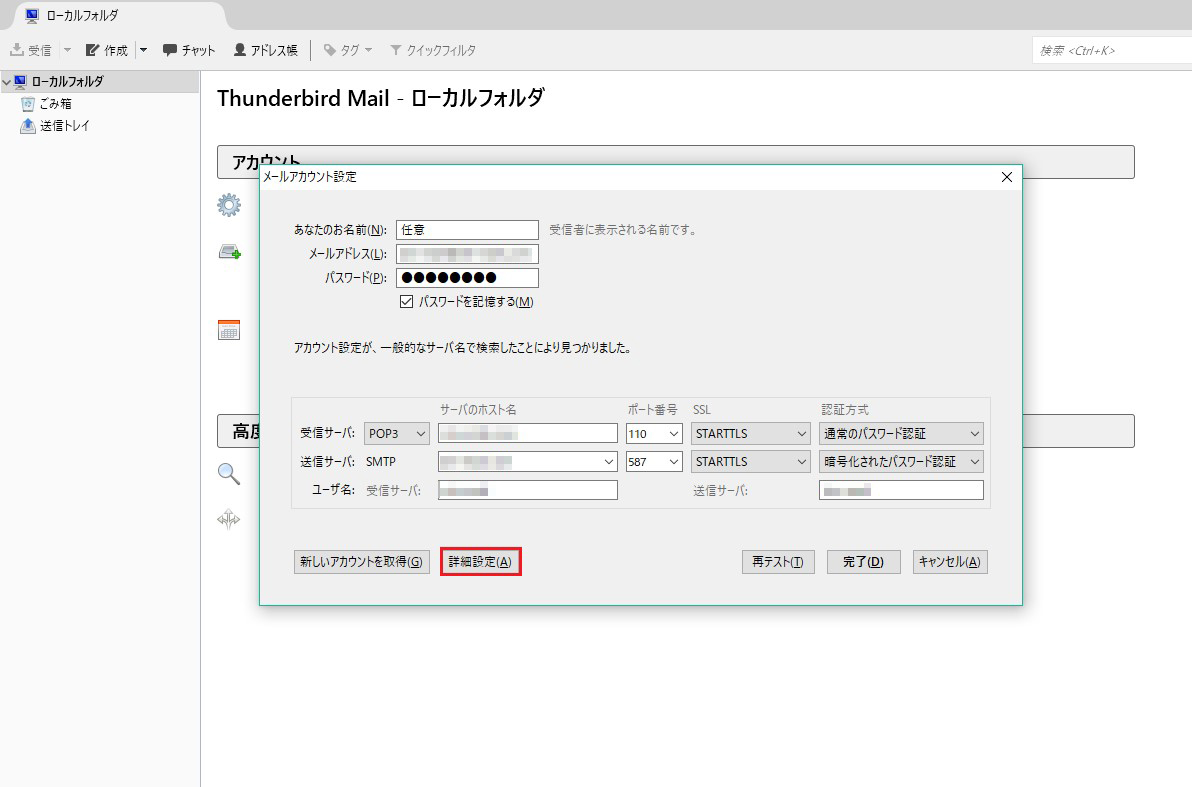Select the ごみ箱 folder
Image resolution: width=1192 pixels, height=787 pixels.
click(100, 104)
